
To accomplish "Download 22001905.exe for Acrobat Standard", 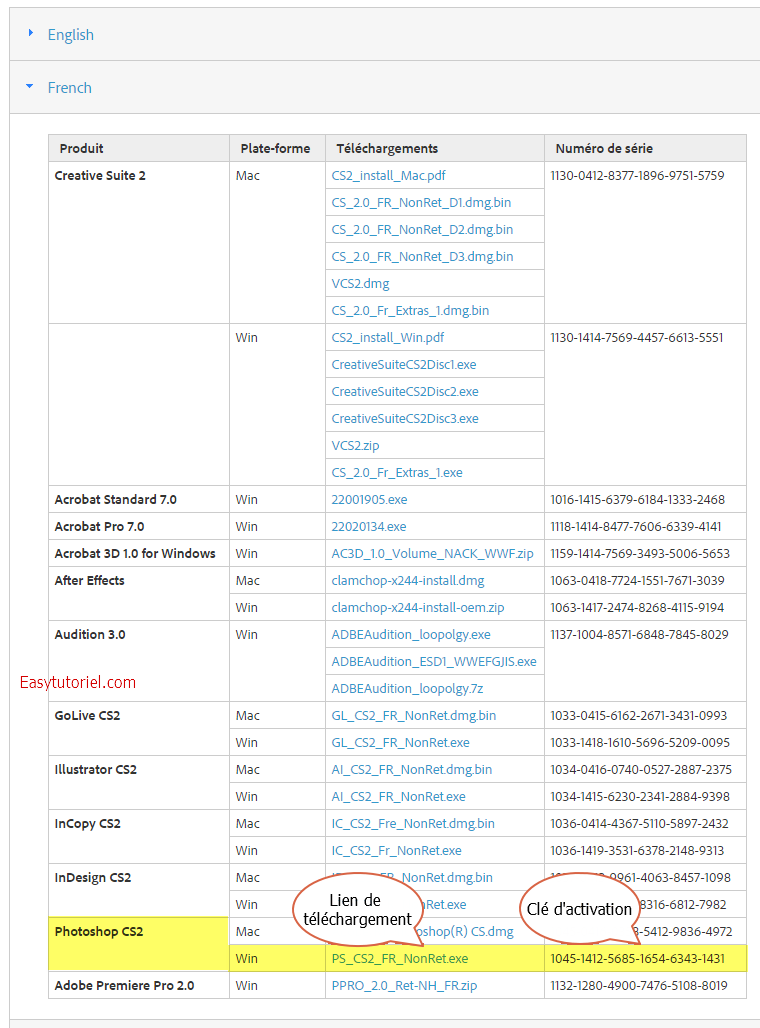I will tap(369, 500).
